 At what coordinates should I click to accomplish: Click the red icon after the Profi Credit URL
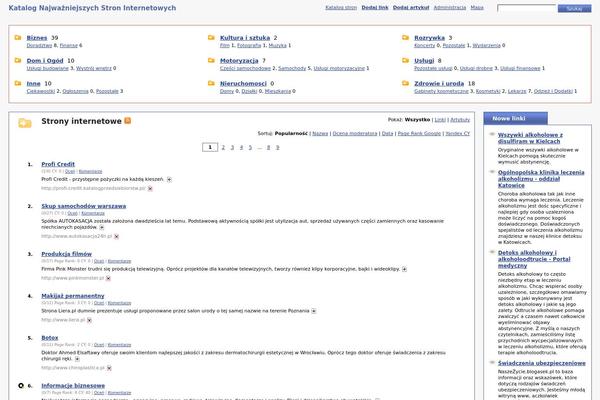point(150,188)
